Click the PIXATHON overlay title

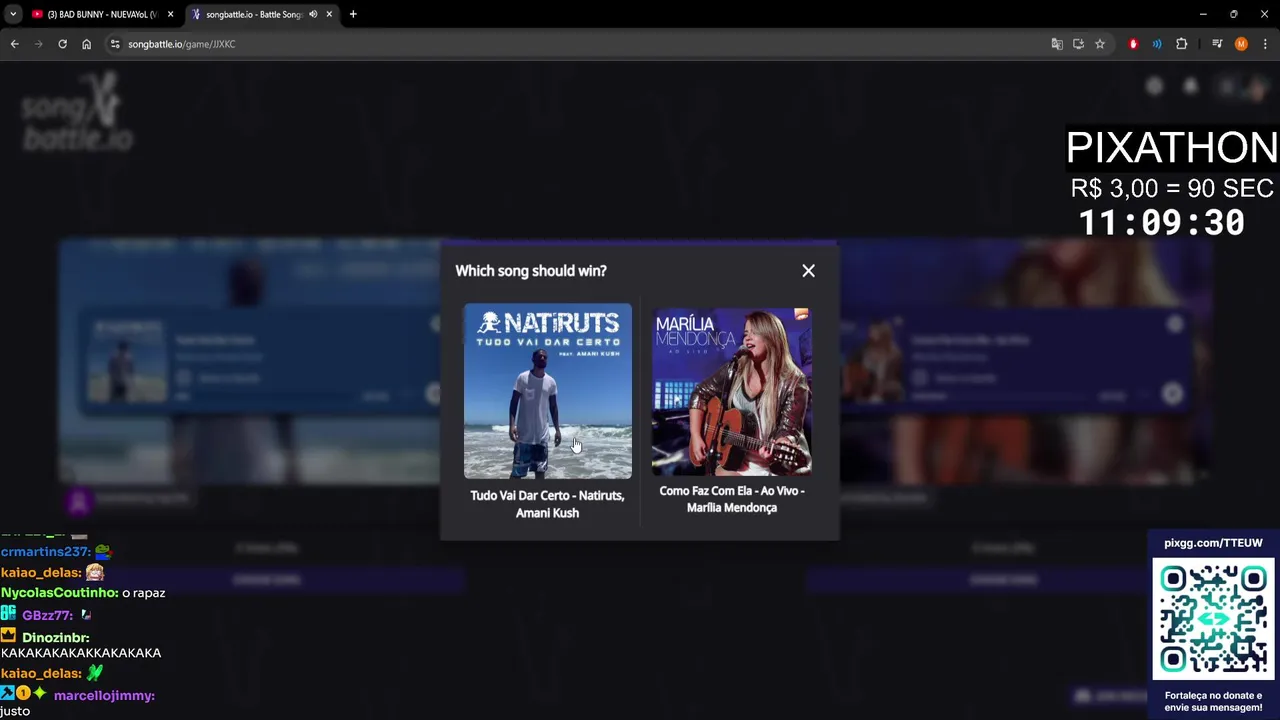[1171, 148]
